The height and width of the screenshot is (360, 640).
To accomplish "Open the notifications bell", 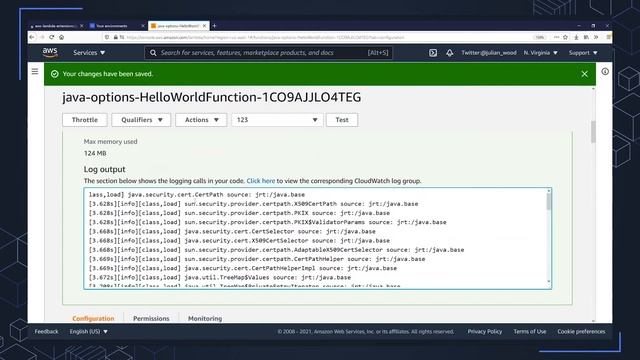I will (x=449, y=53).
